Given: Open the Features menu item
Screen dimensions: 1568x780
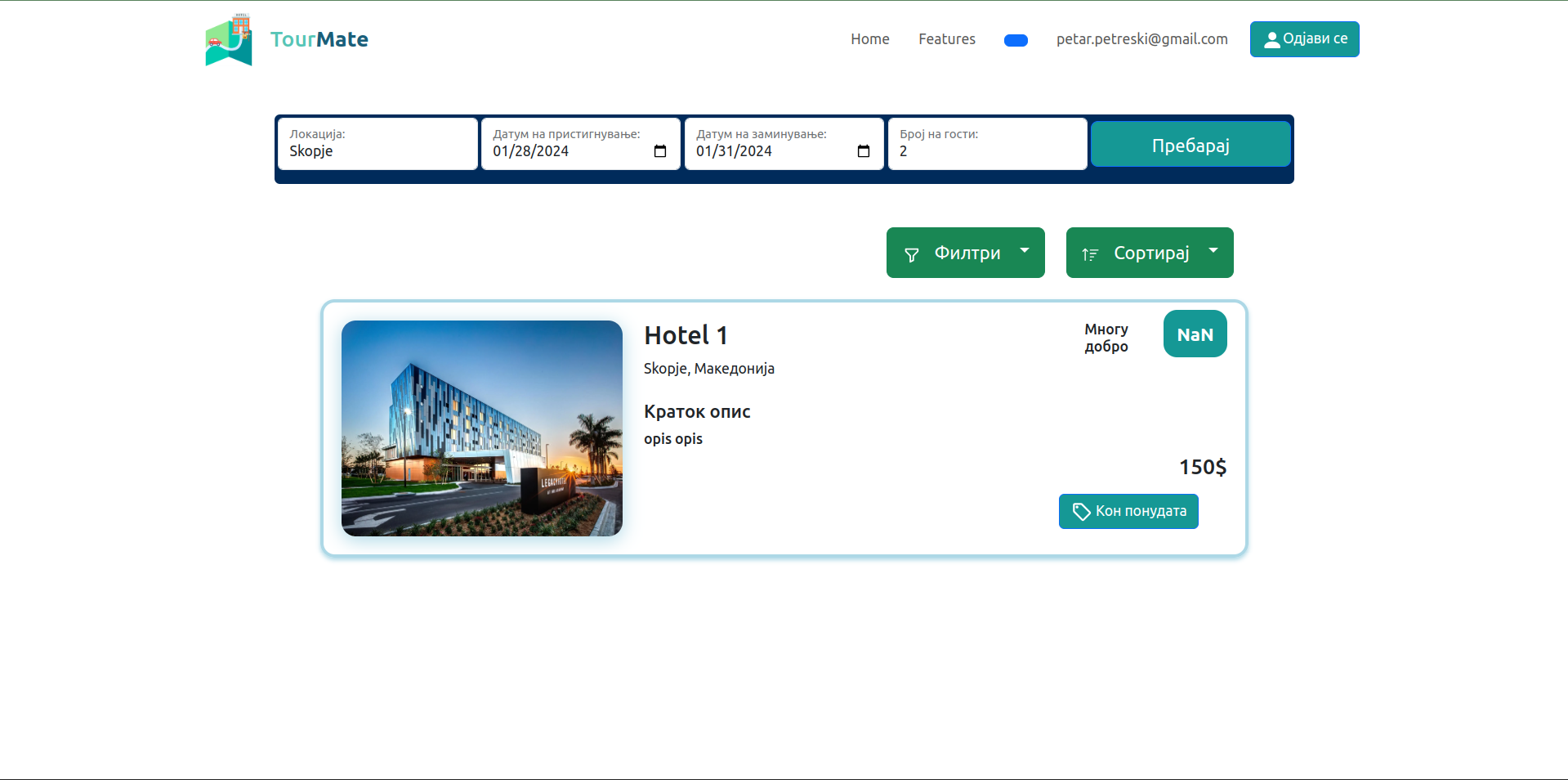Looking at the screenshot, I should pyautogui.click(x=946, y=39).
